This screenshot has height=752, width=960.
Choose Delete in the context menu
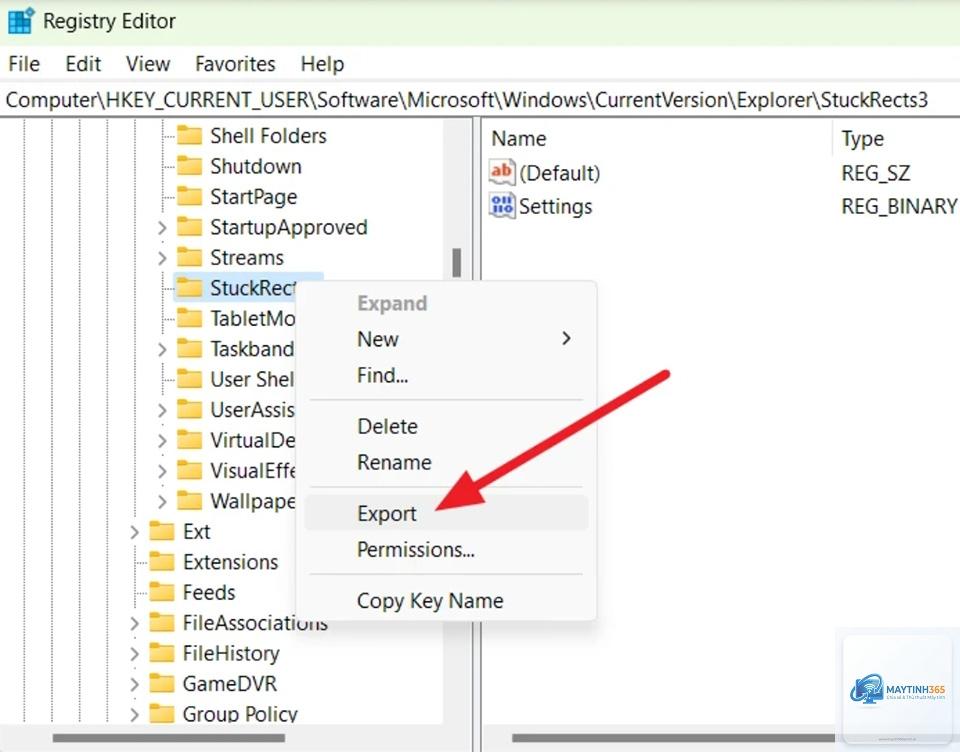tap(446, 426)
